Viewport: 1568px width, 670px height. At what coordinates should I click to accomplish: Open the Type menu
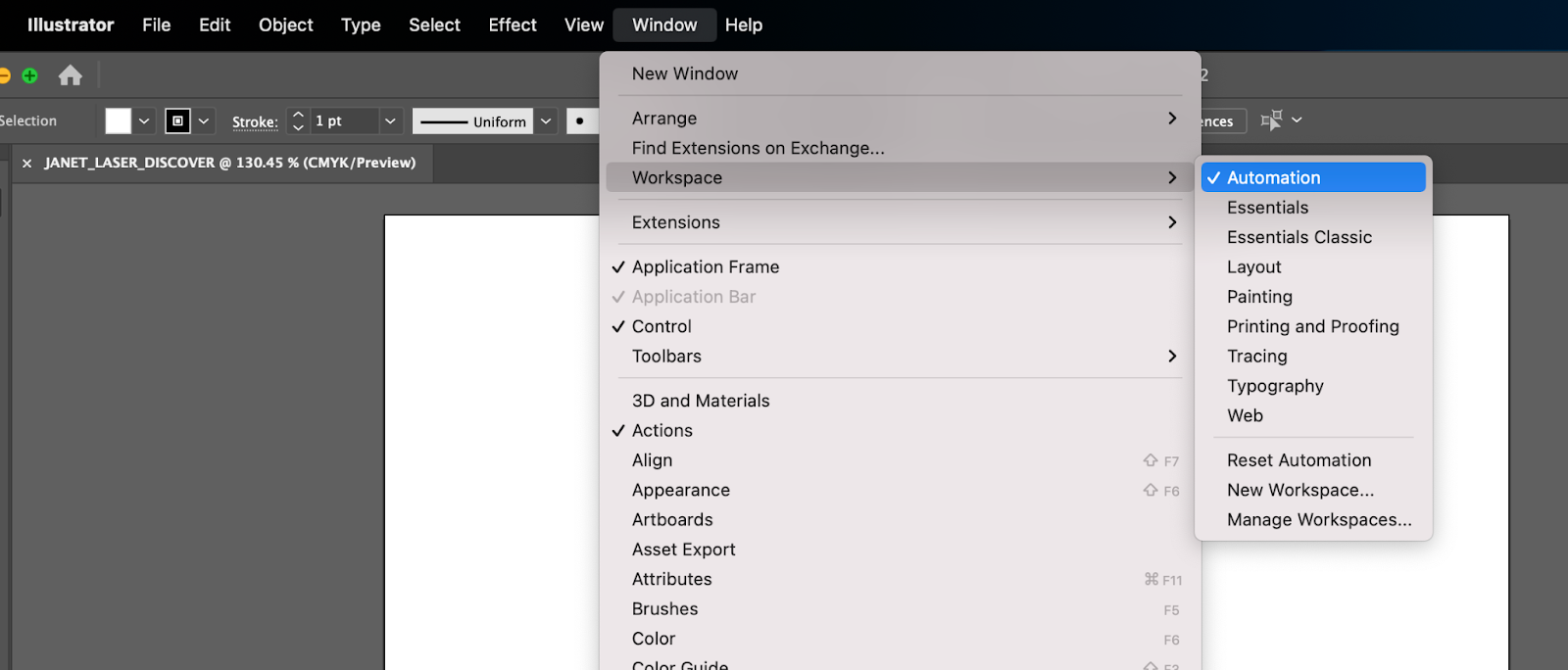pyautogui.click(x=361, y=24)
